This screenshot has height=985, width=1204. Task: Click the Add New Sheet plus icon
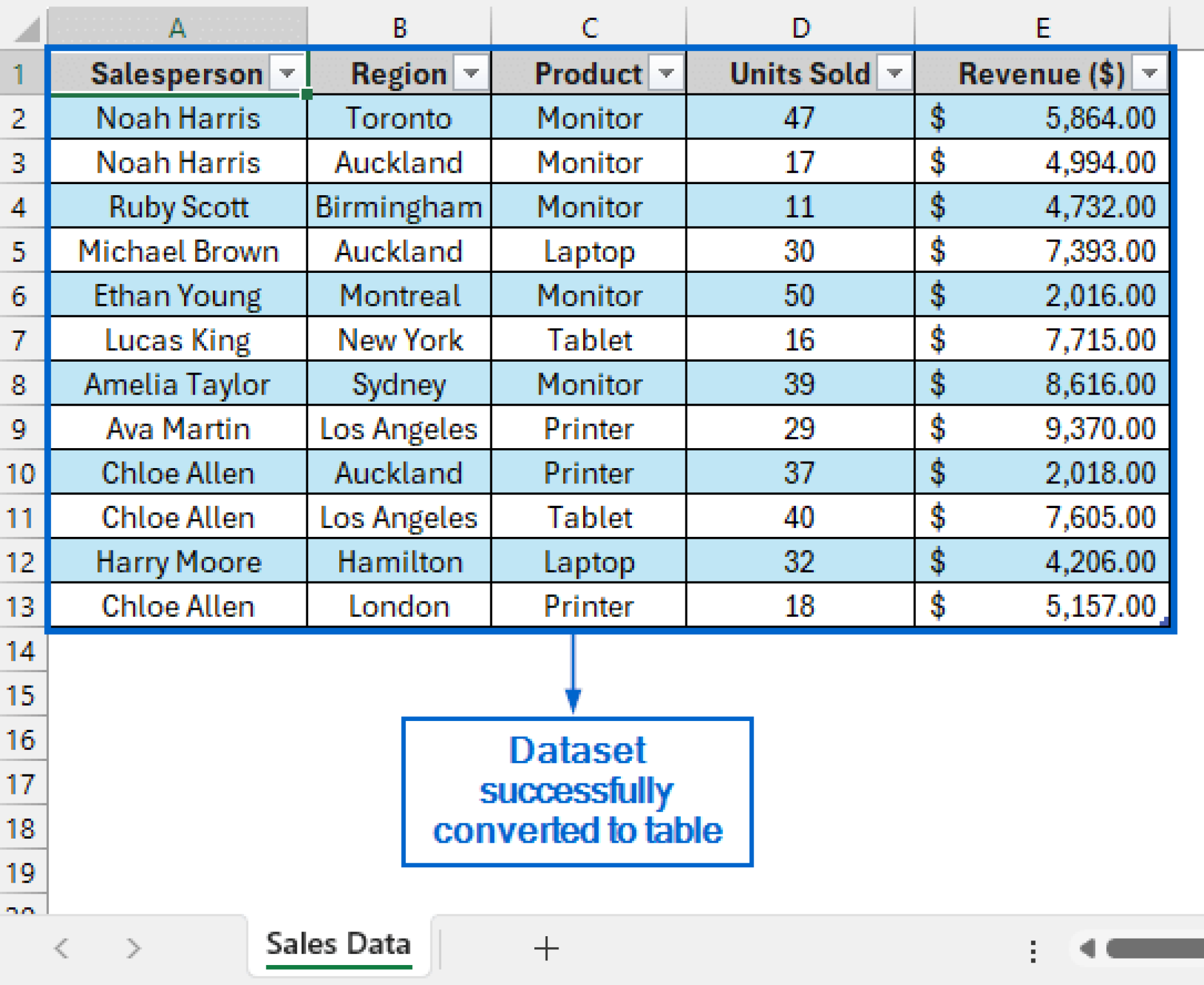click(x=546, y=947)
